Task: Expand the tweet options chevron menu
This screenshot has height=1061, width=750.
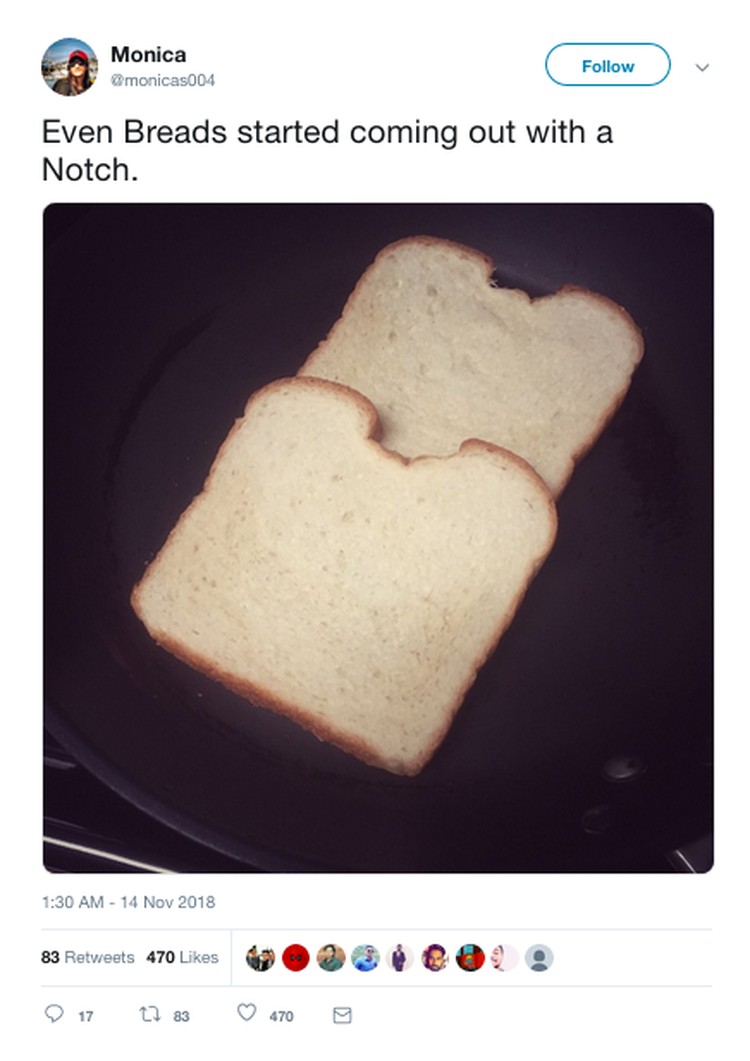Action: pos(703,67)
